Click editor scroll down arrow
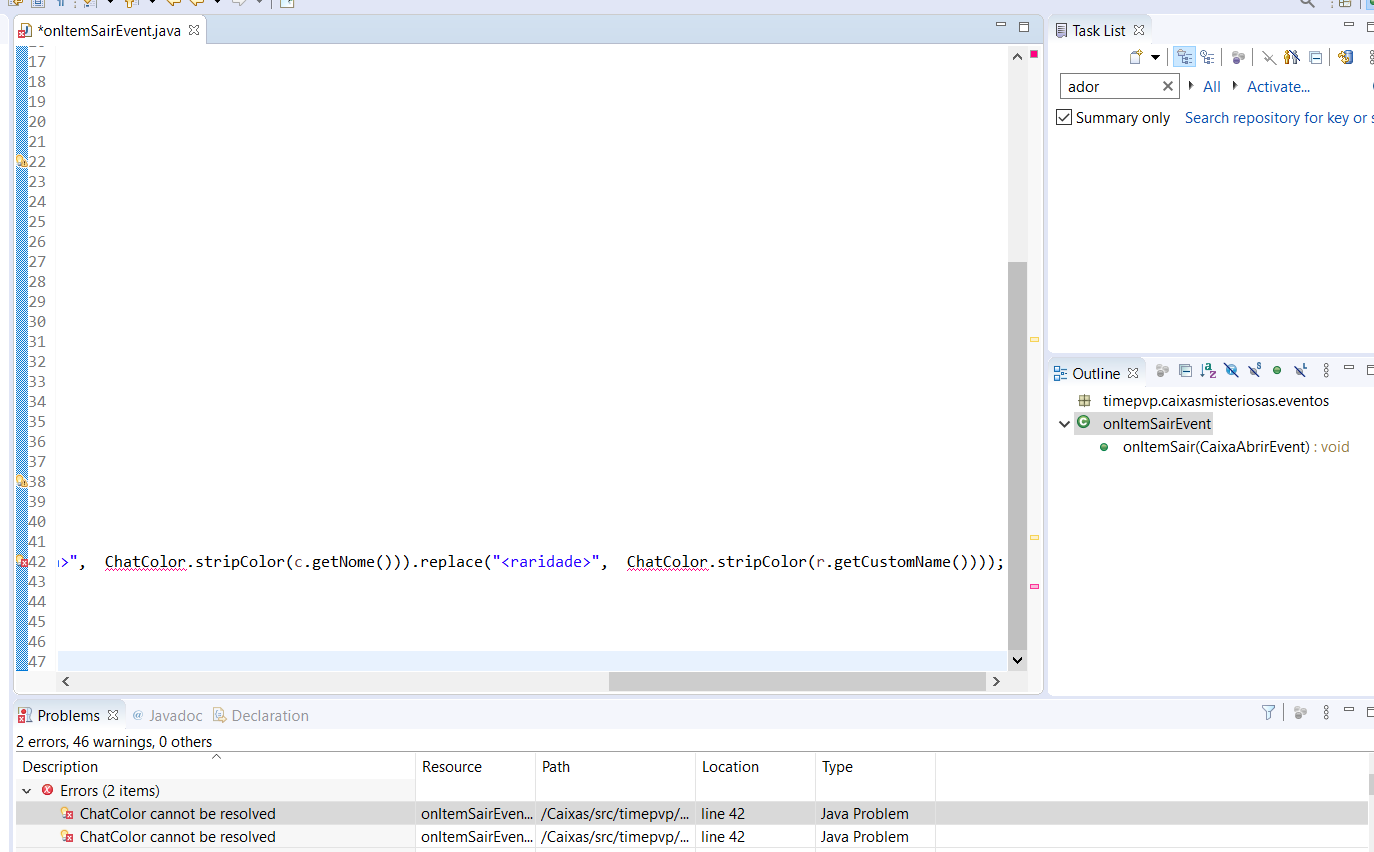1374x852 pixels. [x=1018, y=661]
